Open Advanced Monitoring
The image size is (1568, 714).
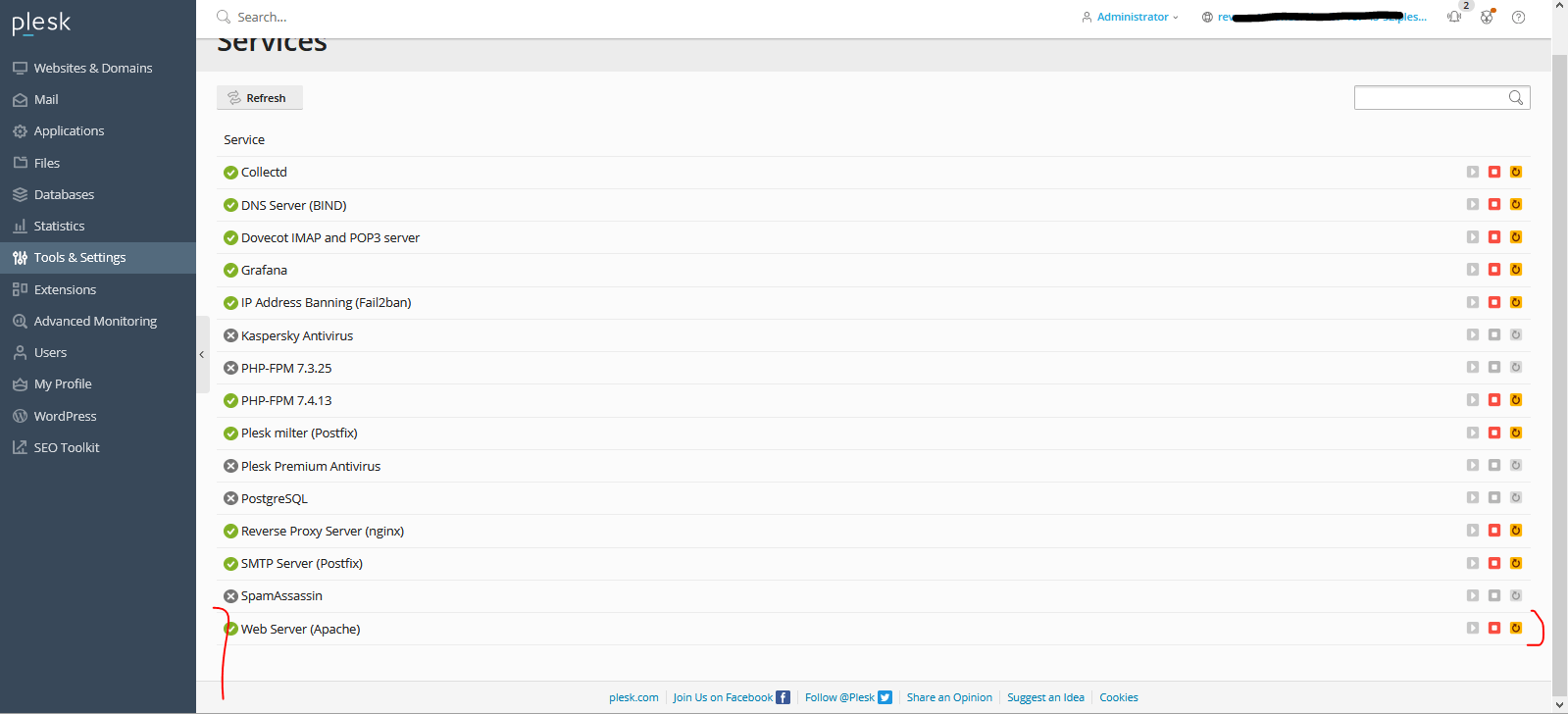(98, 321)
